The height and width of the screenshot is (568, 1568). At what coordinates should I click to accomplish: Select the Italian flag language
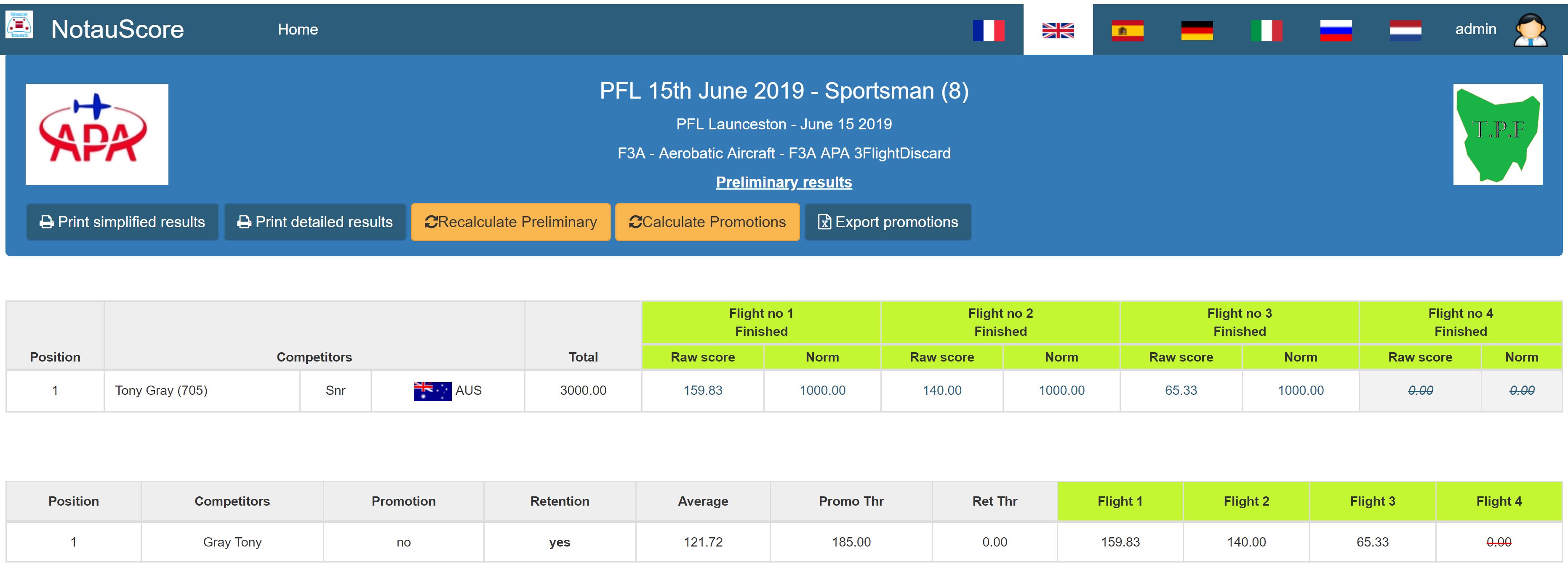tap(1266, 30)
